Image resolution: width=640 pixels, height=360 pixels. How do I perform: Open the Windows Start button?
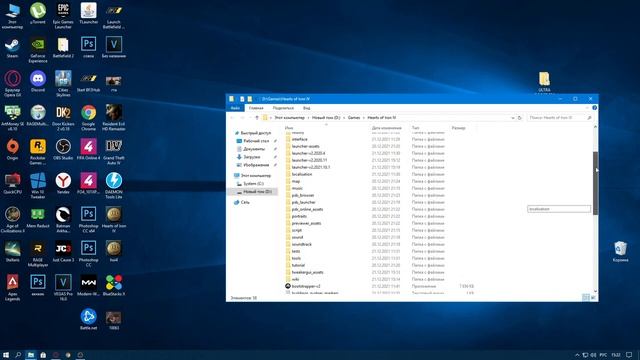pos(6,355)
